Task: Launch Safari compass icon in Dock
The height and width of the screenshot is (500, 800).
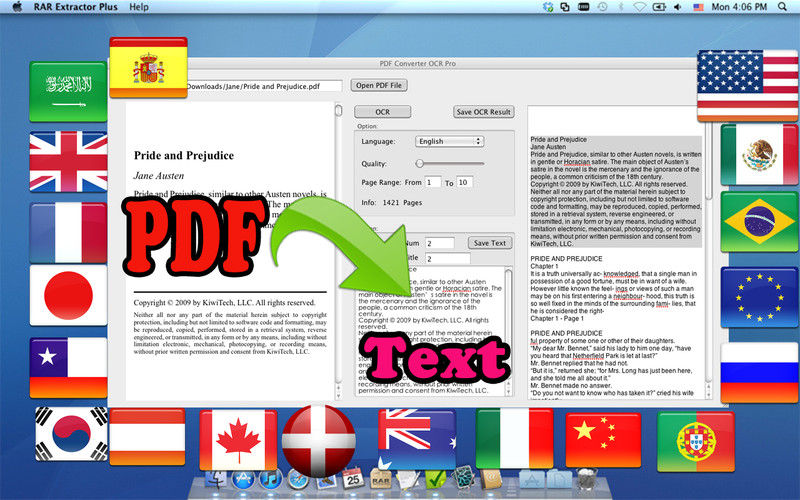Action: (x=298, y=480)
